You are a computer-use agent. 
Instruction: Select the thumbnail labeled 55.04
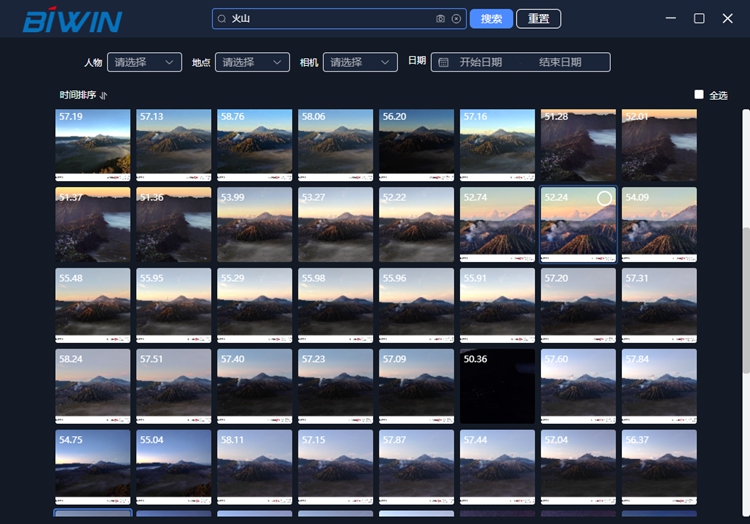[x=174, y=467]
